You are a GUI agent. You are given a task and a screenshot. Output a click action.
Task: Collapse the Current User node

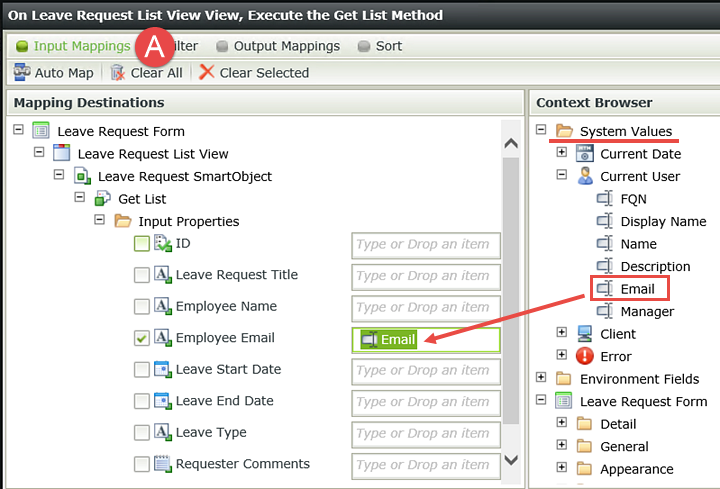(562, 174)
